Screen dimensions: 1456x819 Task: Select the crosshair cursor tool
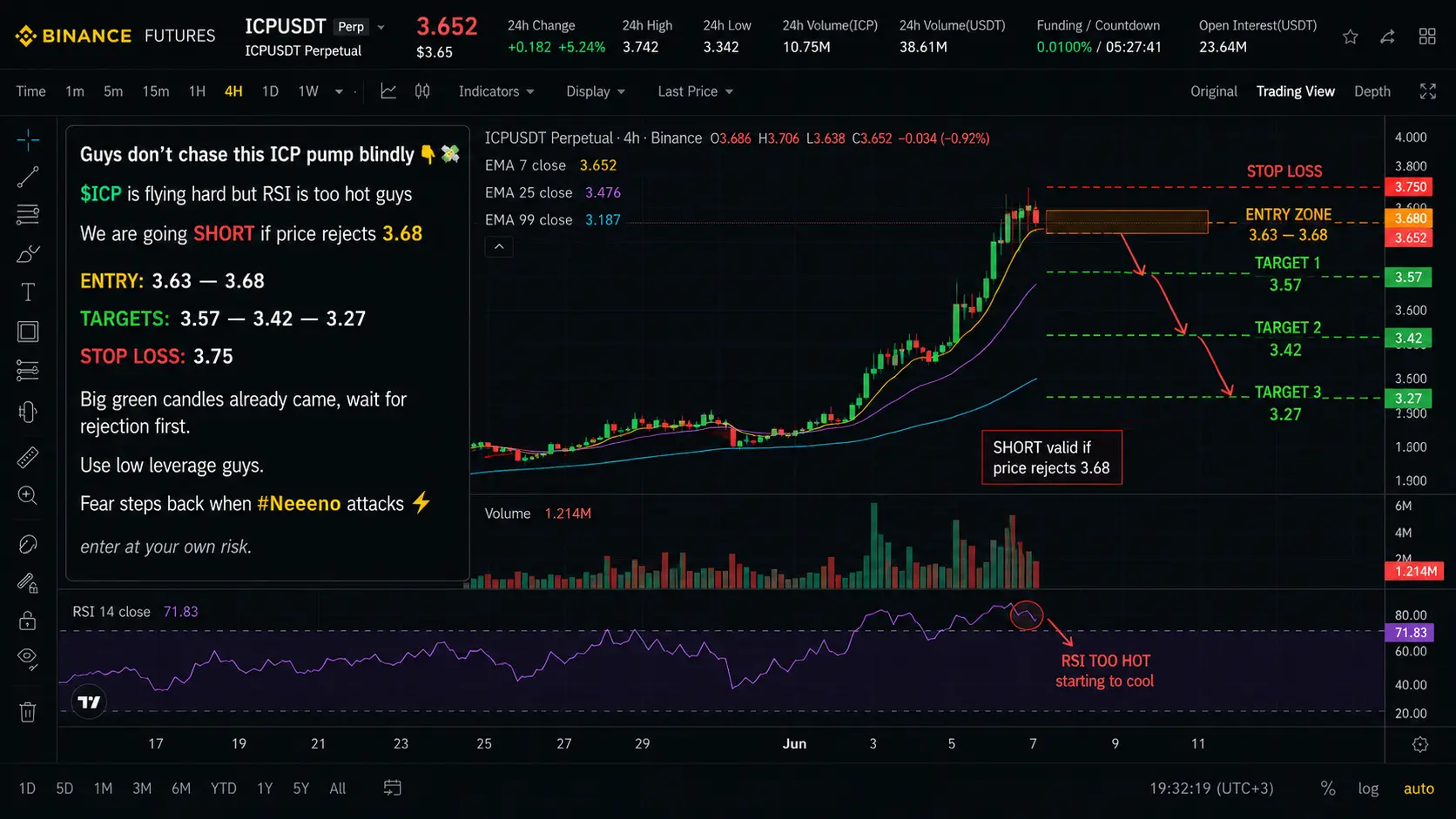pos(28,139)
